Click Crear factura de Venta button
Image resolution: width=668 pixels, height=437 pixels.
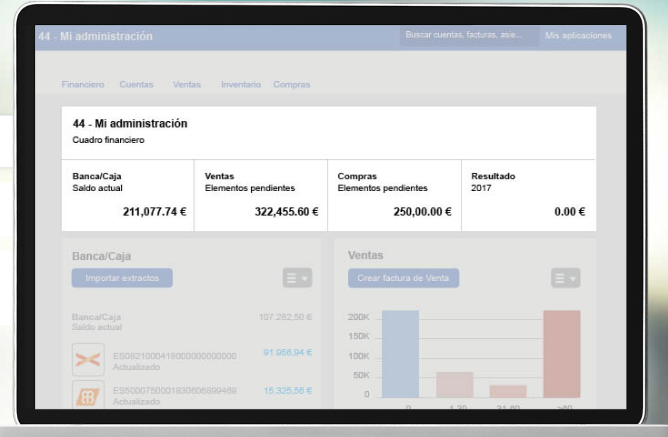(x=403, y=278)
